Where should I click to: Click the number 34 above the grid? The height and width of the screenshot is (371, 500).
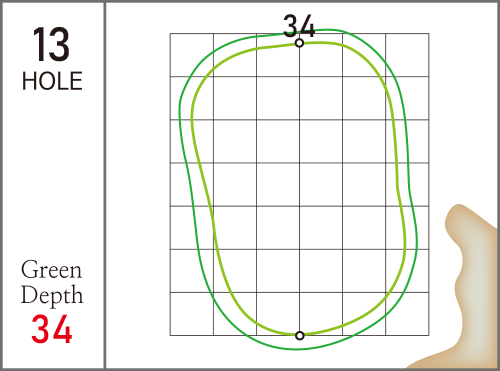click(x=299, y=26)
